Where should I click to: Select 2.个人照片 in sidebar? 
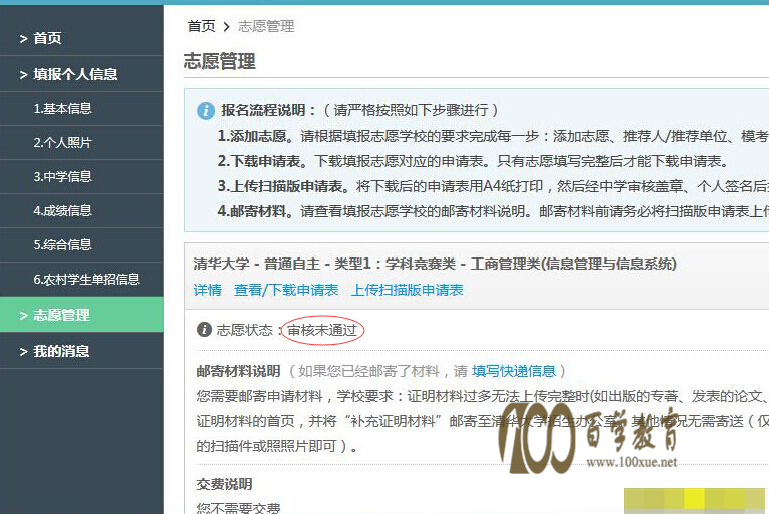pos(62,143)
